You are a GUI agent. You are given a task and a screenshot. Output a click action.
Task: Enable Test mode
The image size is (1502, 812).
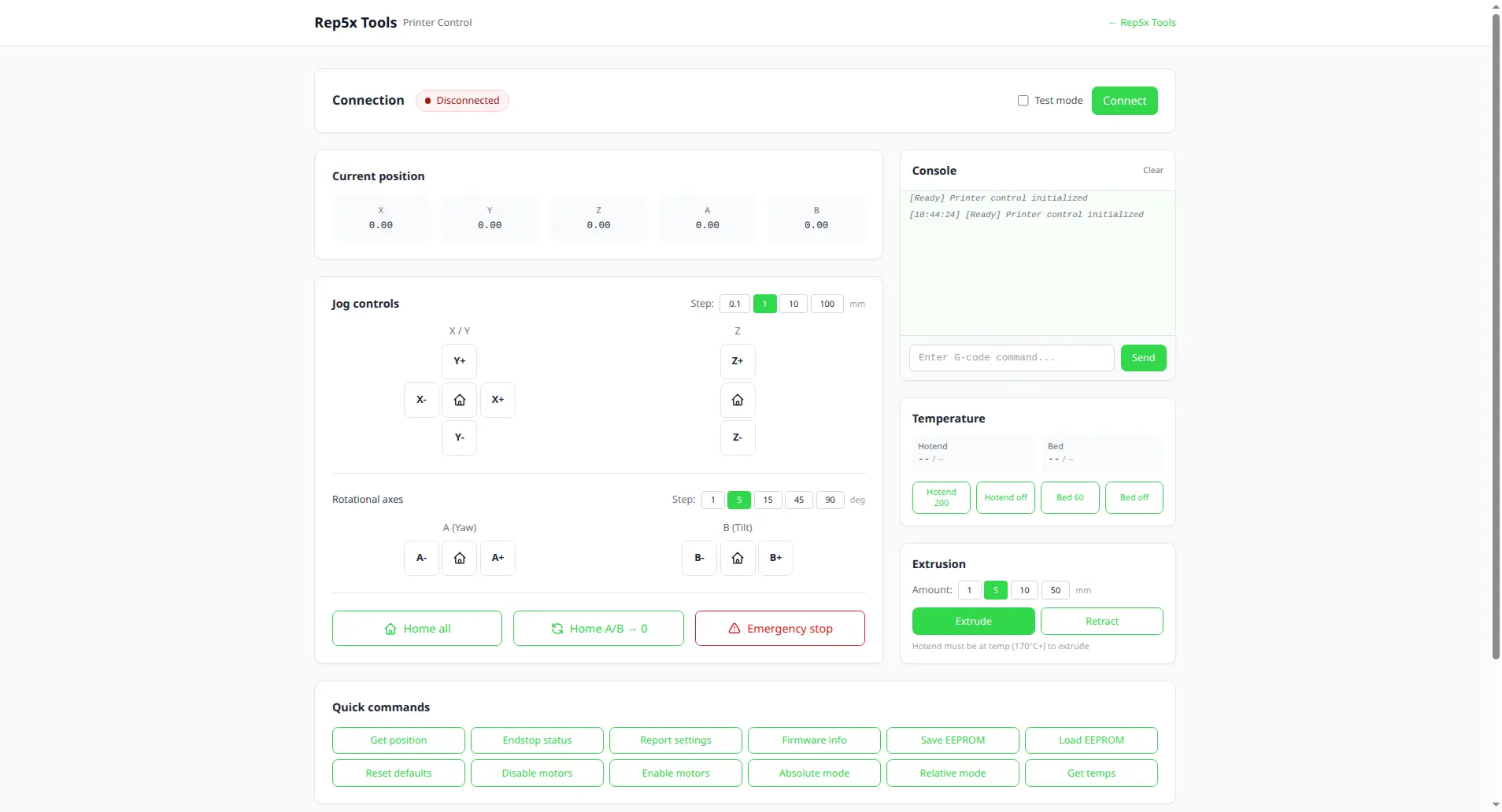point(1023,100)
